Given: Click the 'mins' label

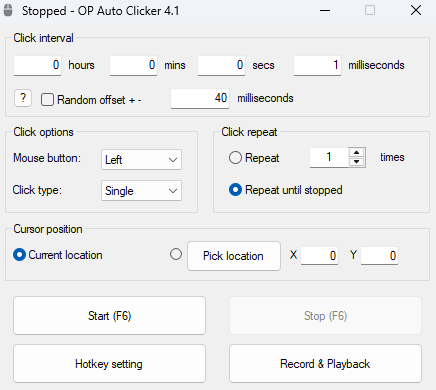Looking at the screenshot, I should pyautogui.click(x=175, y=65).
